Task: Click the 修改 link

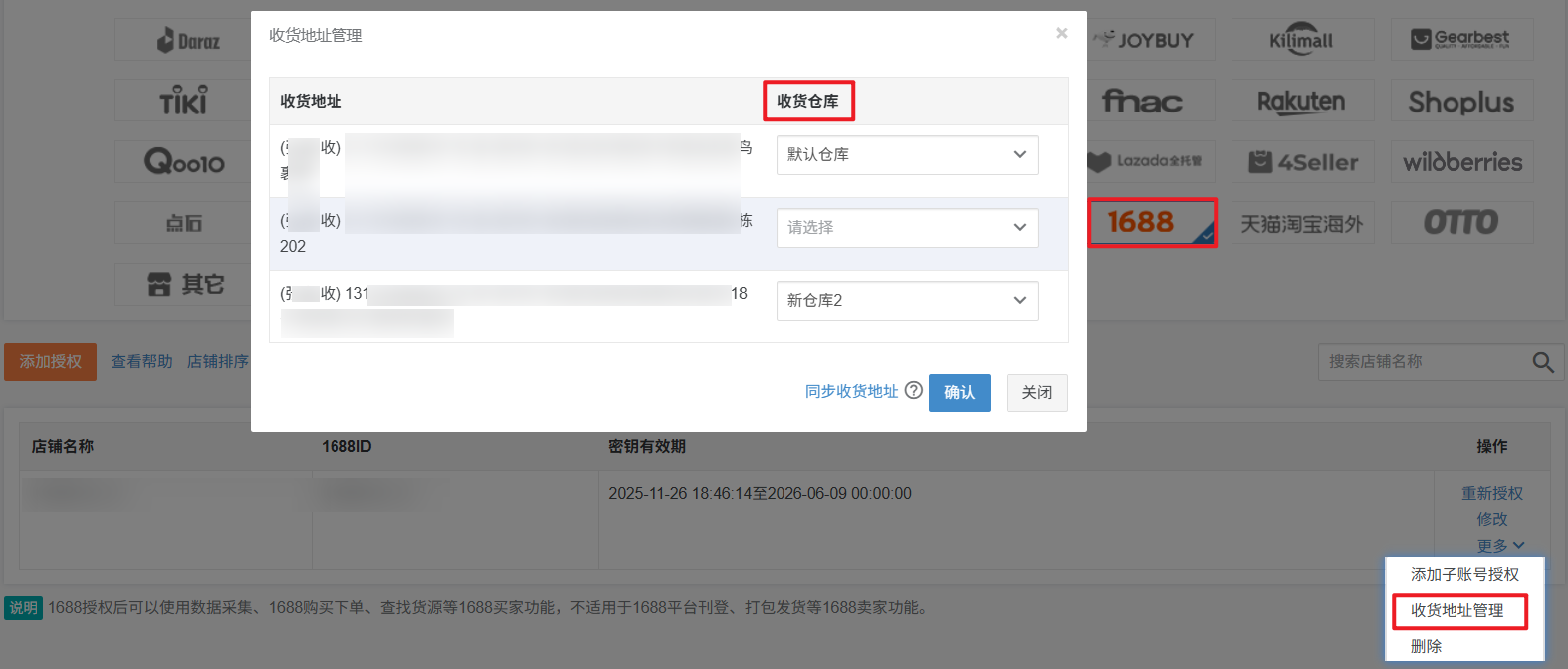Action: 1491,519
